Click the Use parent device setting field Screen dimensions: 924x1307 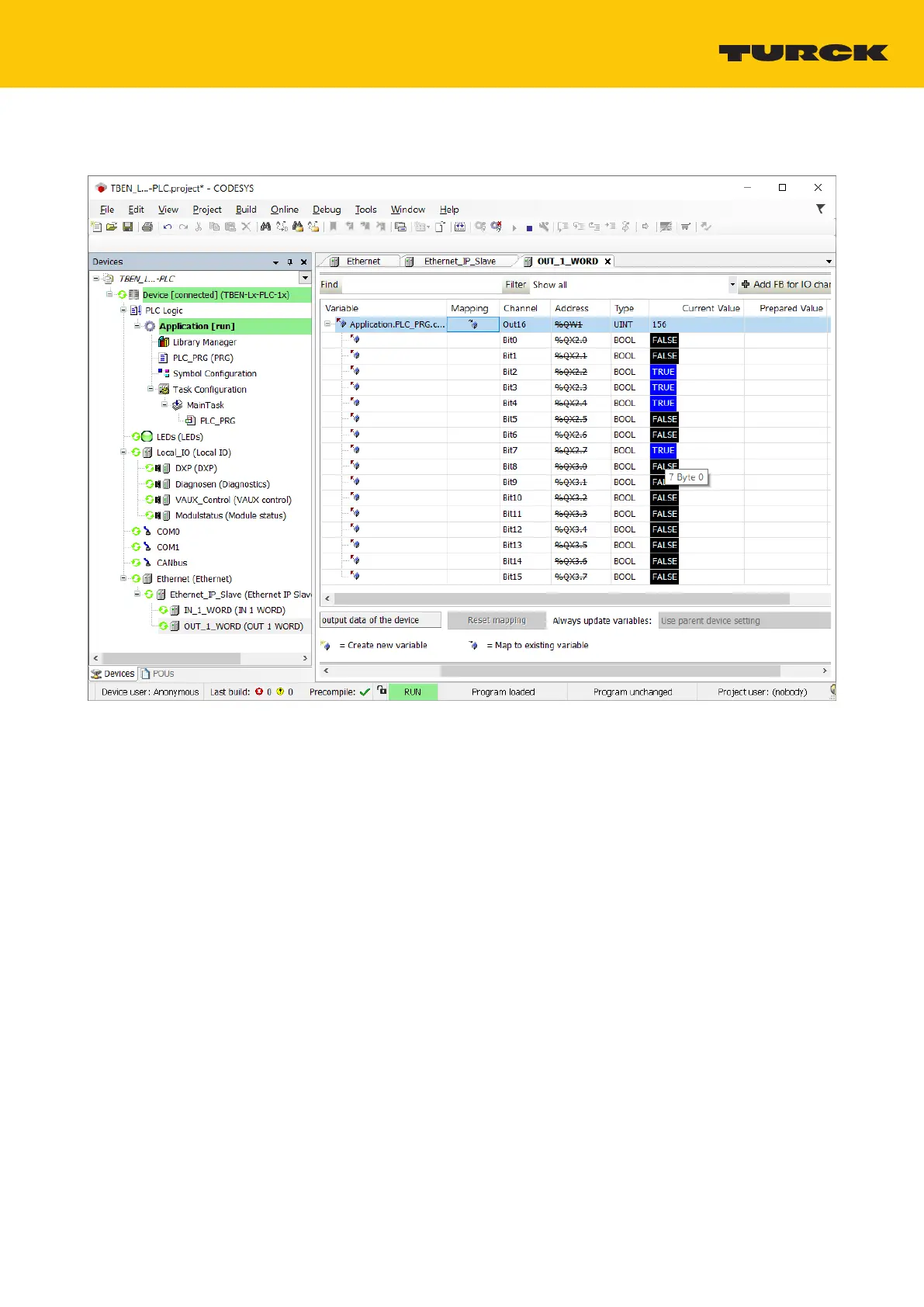pyautogui.click(x=745, y=620)
